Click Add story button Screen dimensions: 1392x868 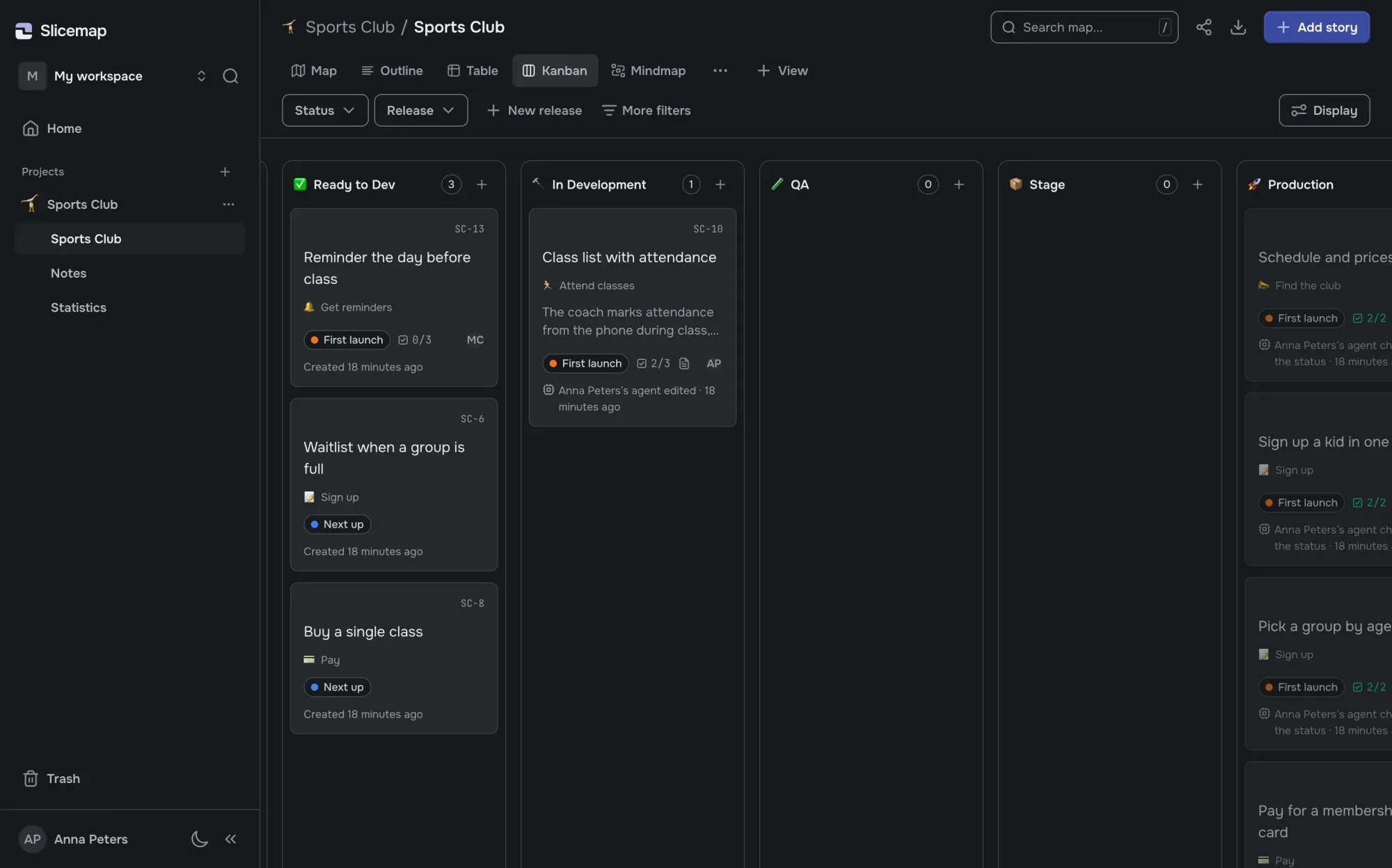click(x=1317, y=27)
